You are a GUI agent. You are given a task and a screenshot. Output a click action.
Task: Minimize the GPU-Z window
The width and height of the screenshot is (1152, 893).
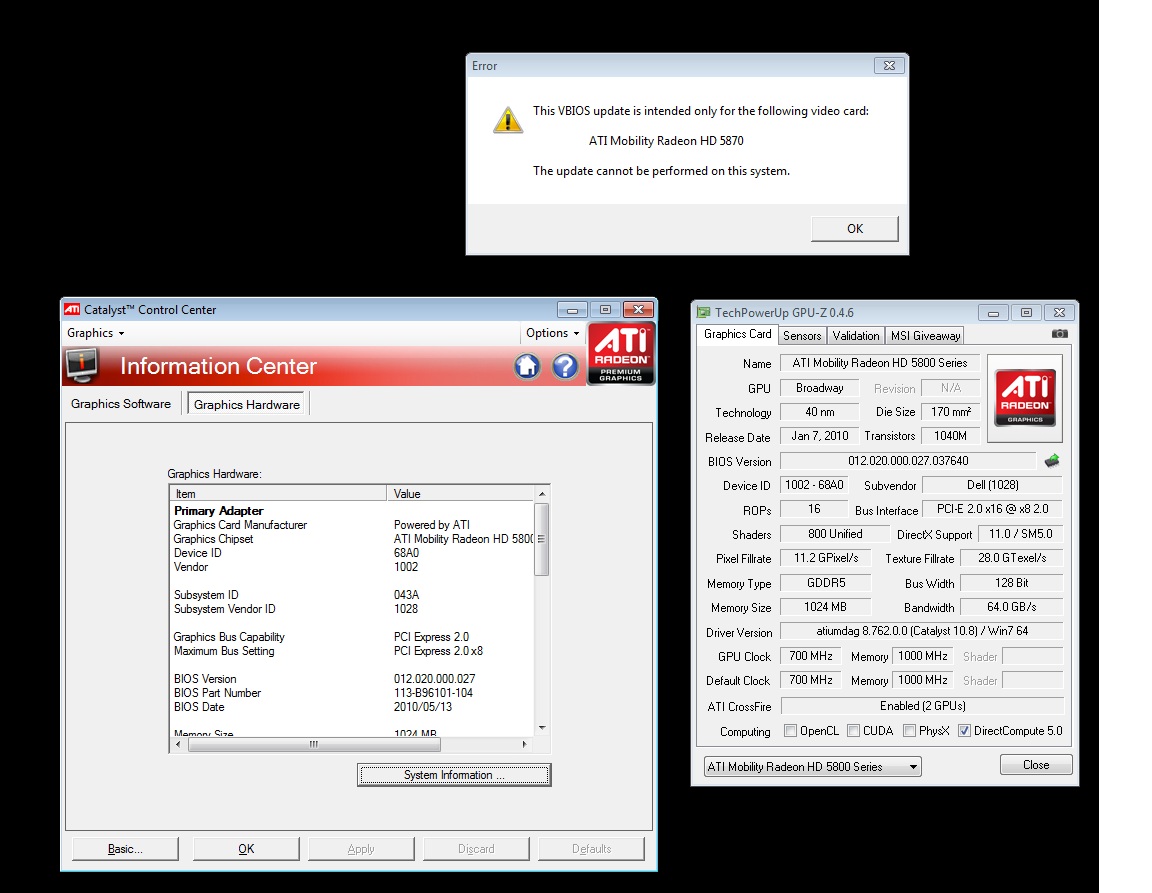pyautogui.click(x=993, y=312)
